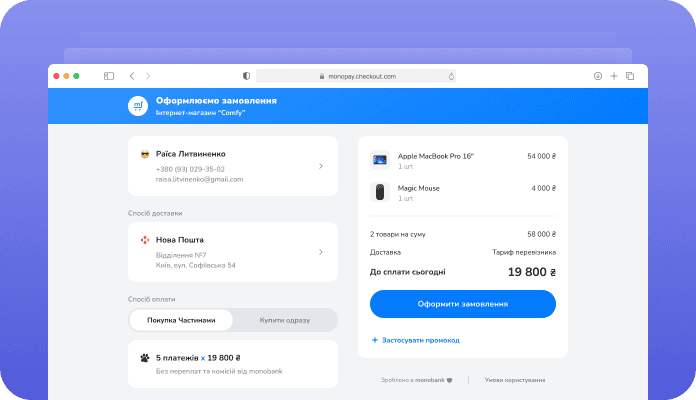
Task: Click the Apple MacBook Pro 16" product name
Action: [x=436, y=156]
